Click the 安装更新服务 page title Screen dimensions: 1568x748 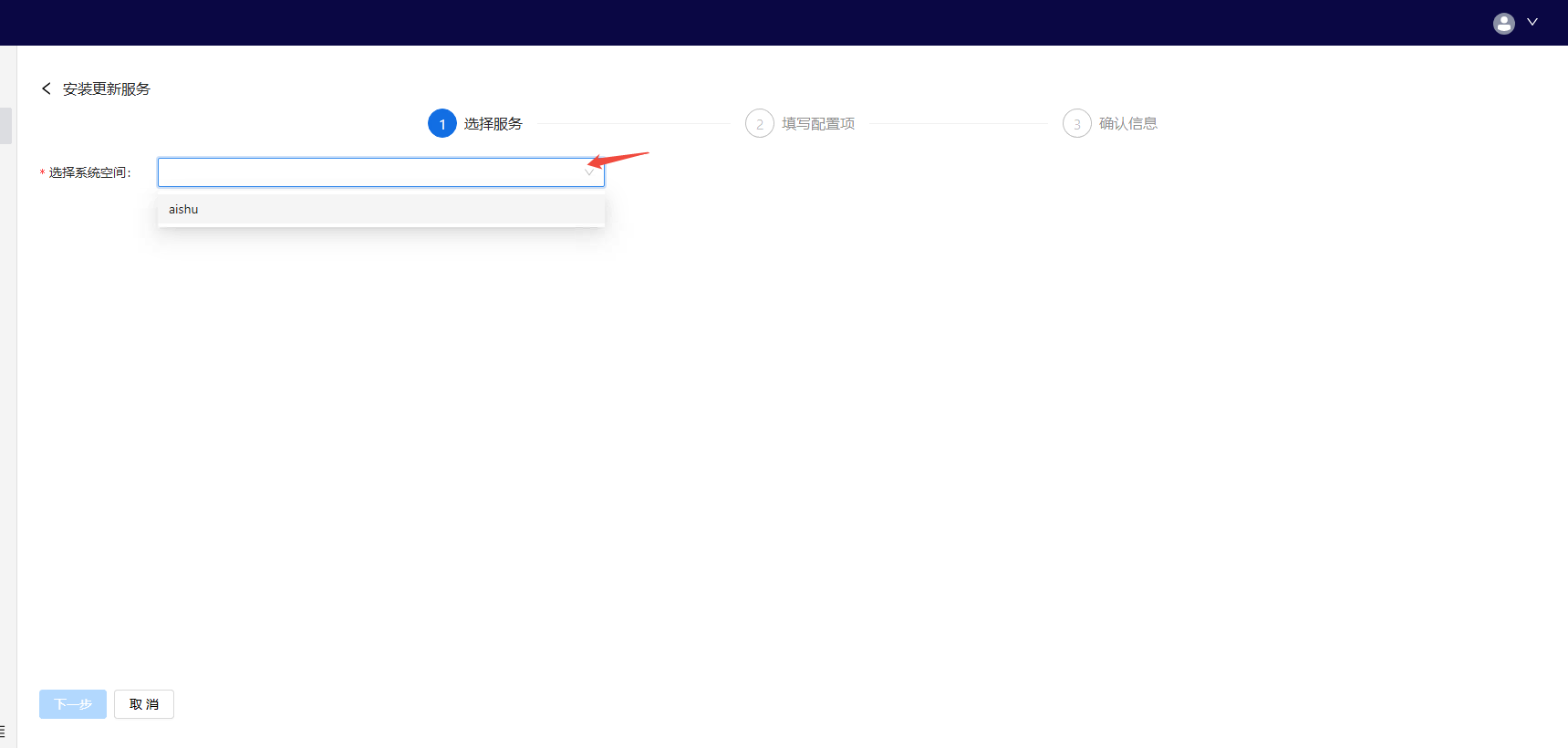pyautogui.click(x=106, y=89)
